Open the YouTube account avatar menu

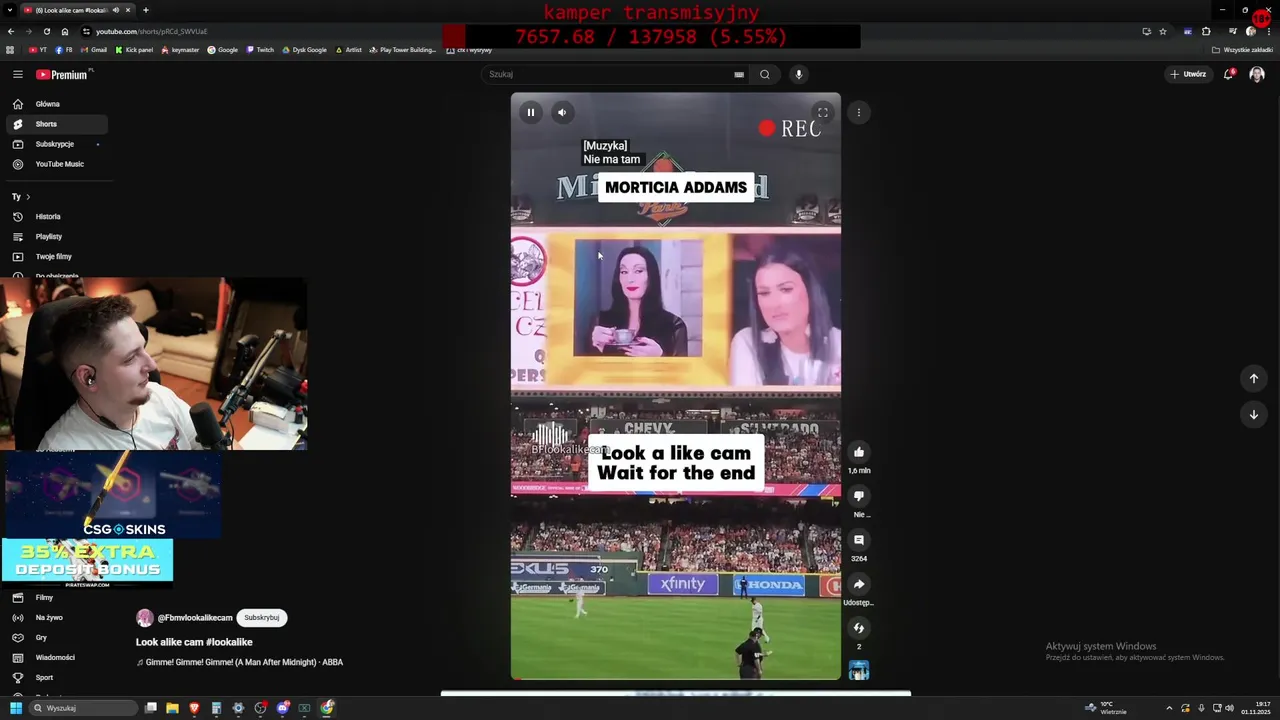(x=1257, y=74)
